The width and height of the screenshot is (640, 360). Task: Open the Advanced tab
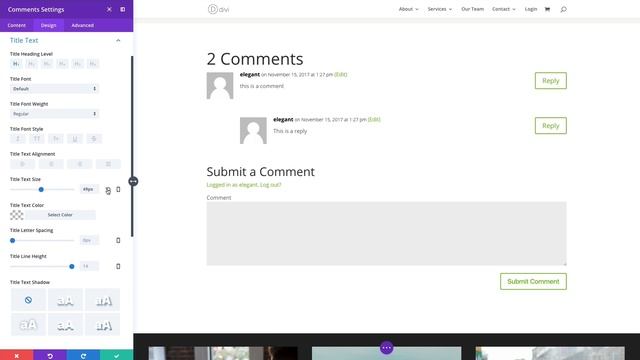point(82,25)
